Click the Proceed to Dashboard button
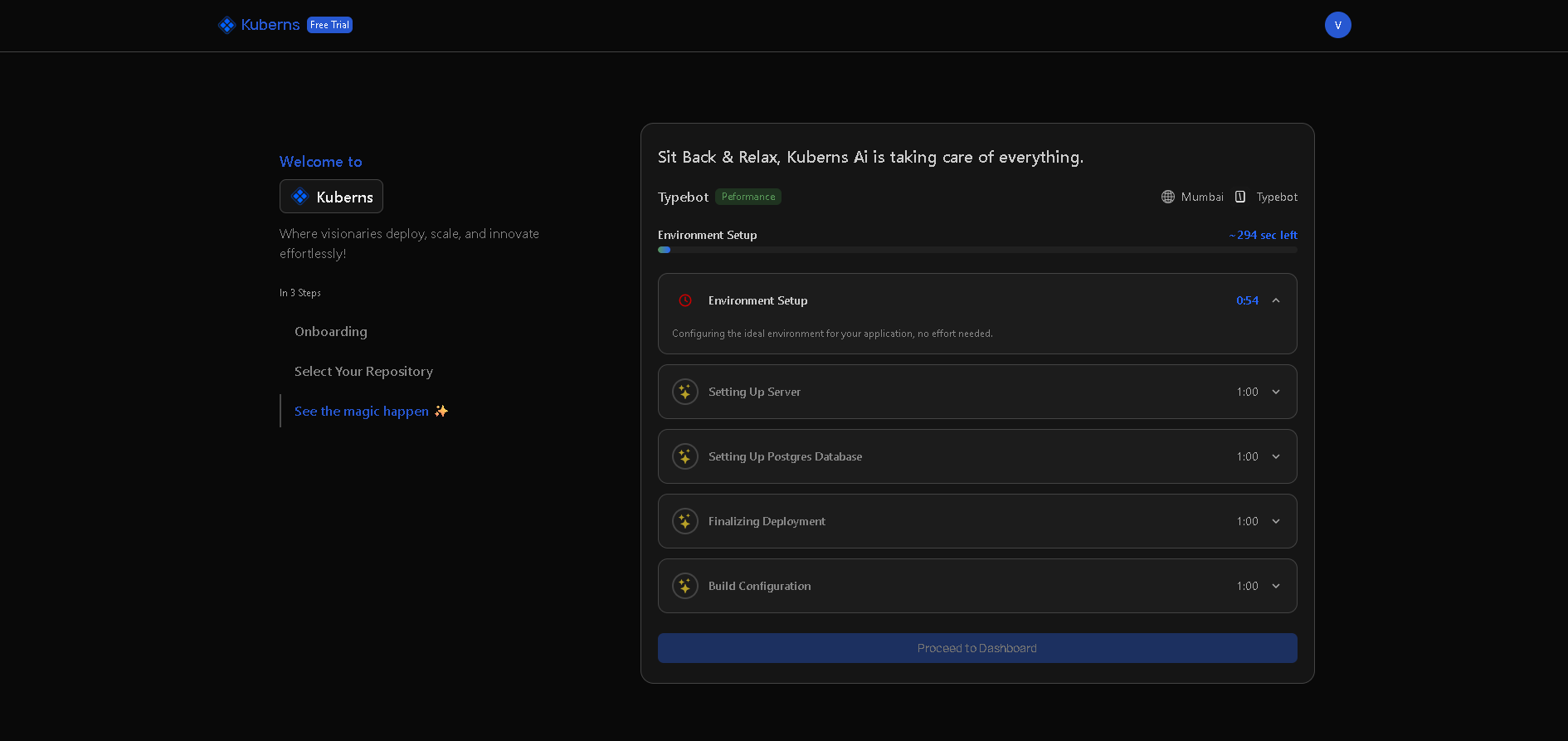The width and height of the screenshot is (1568, 741). coord(976,648)
